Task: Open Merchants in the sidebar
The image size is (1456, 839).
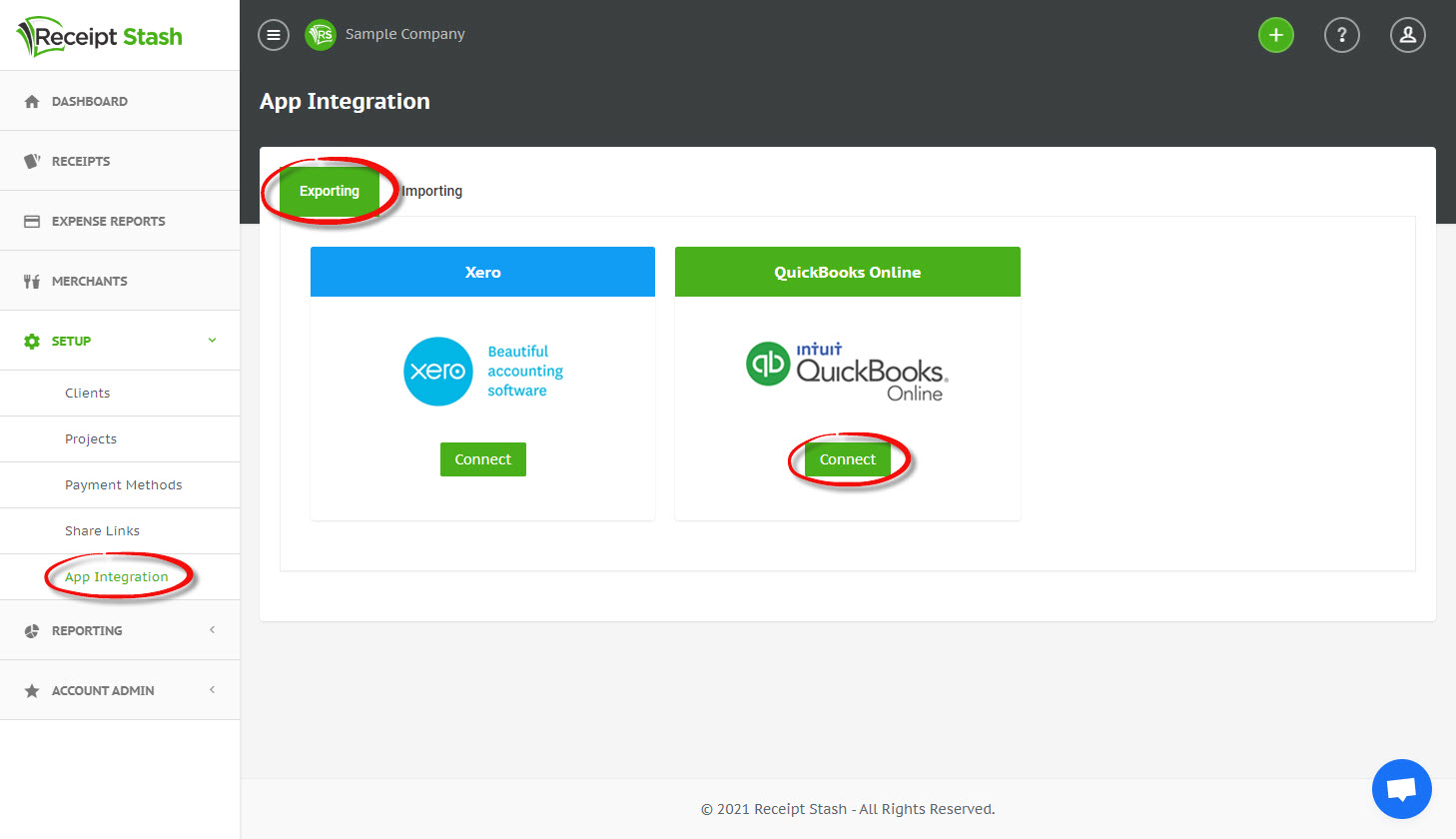Action: [x=120, y=281]
